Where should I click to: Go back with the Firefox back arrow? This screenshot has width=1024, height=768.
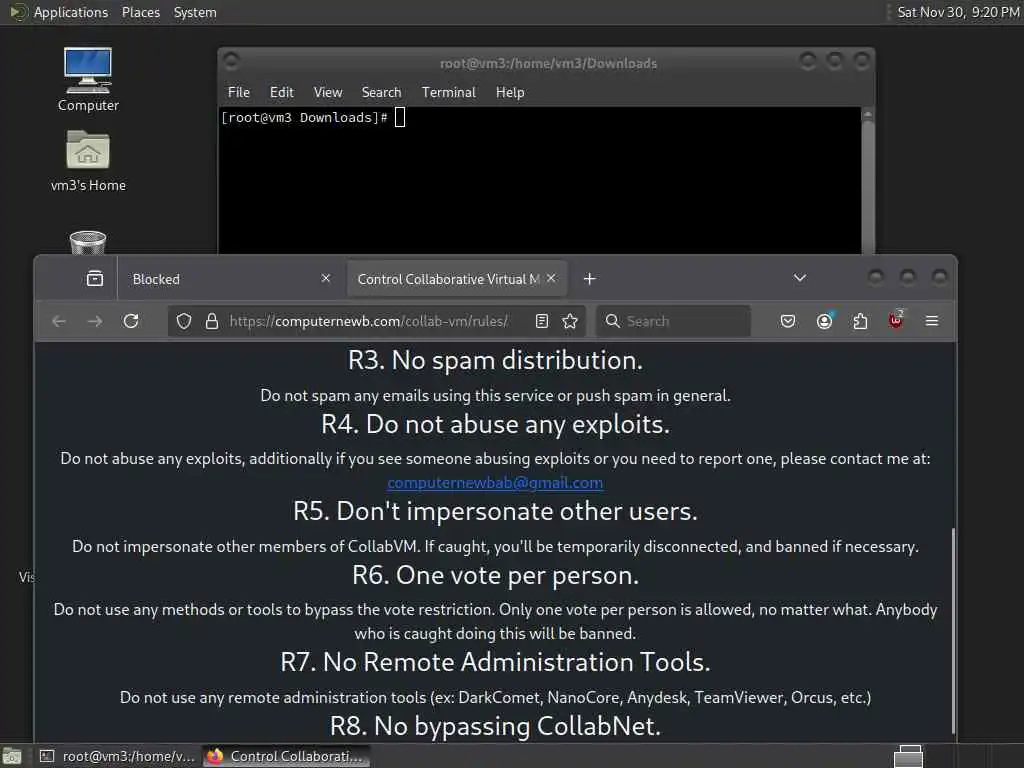coord(59,321)
